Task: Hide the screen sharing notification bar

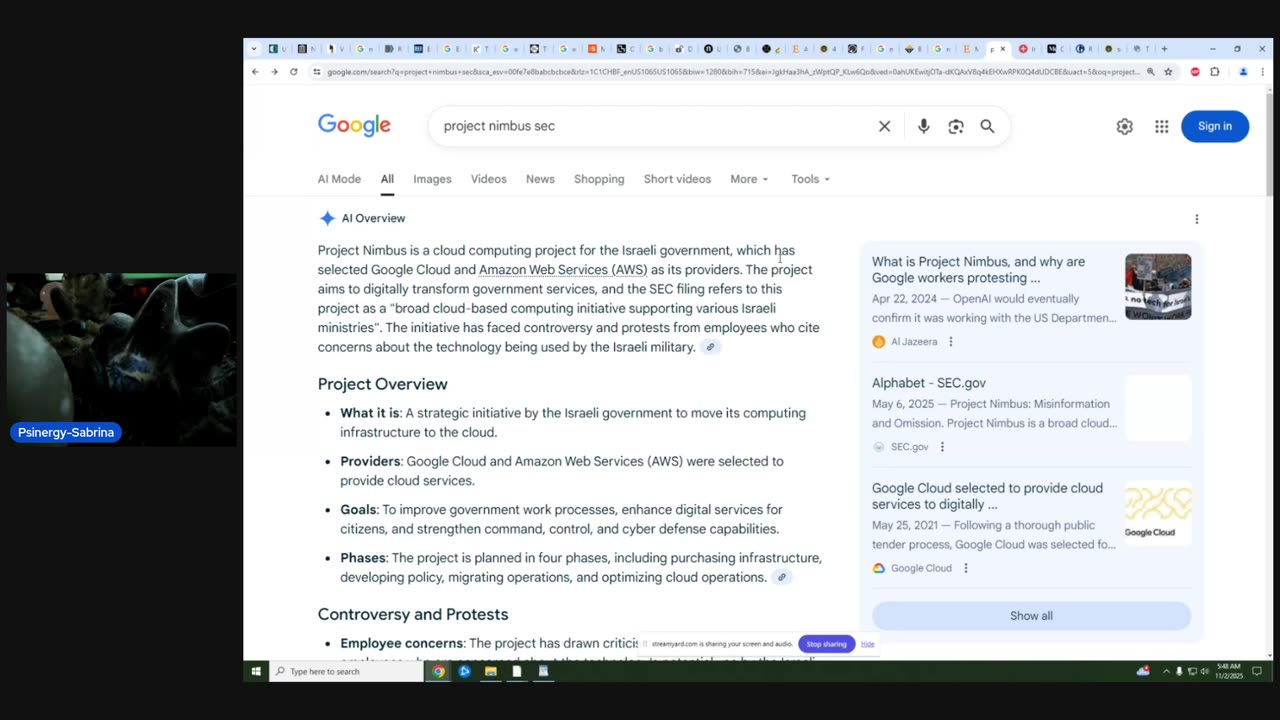Action: point(867,644)
